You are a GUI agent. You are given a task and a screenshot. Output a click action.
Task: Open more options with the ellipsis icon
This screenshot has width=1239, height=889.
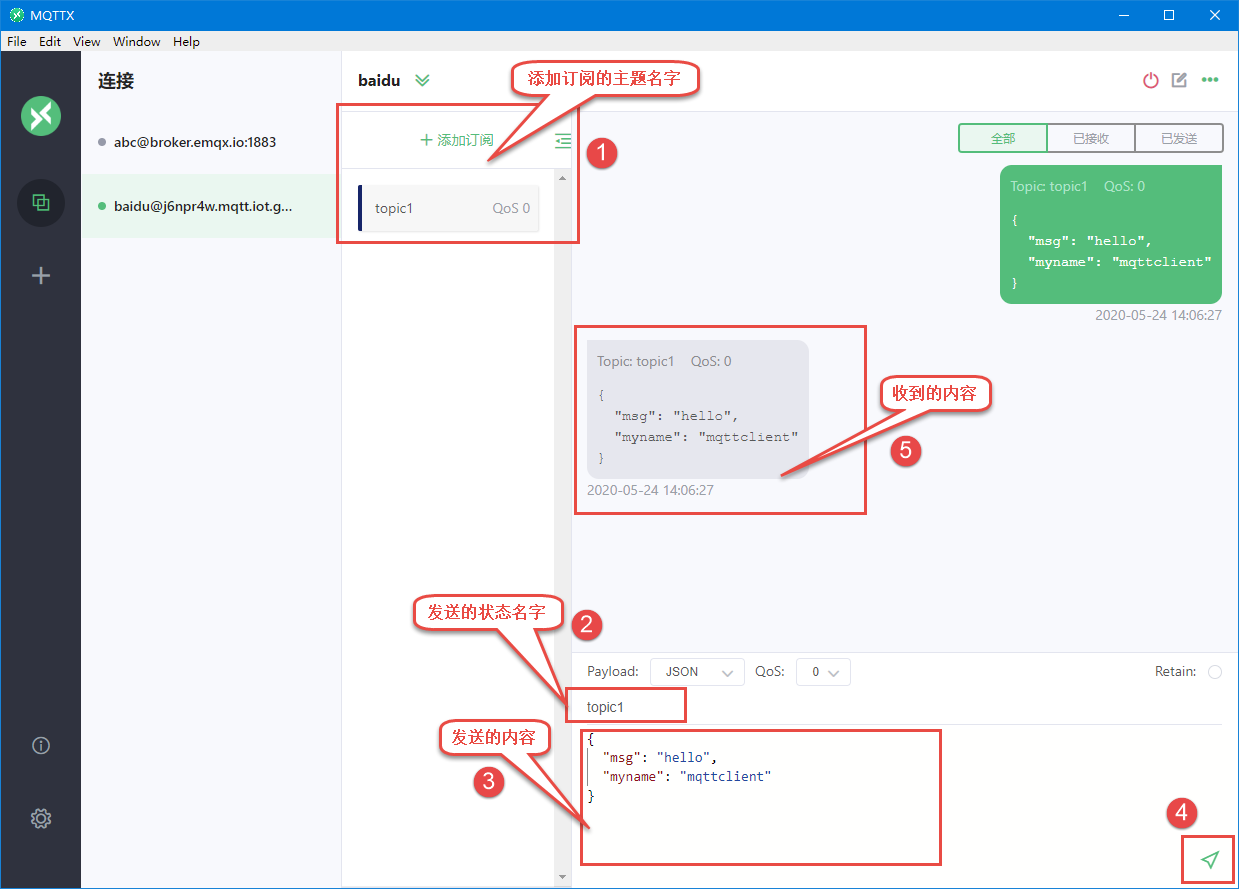pos(1210,80)
